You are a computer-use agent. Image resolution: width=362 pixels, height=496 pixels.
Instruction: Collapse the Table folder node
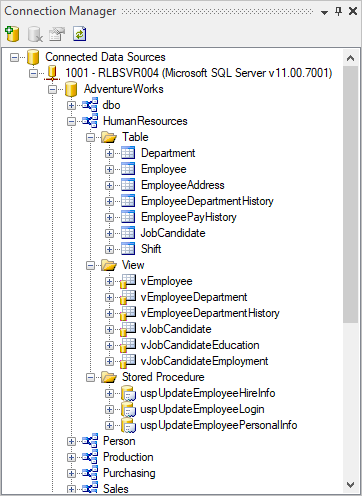point(90,137)
